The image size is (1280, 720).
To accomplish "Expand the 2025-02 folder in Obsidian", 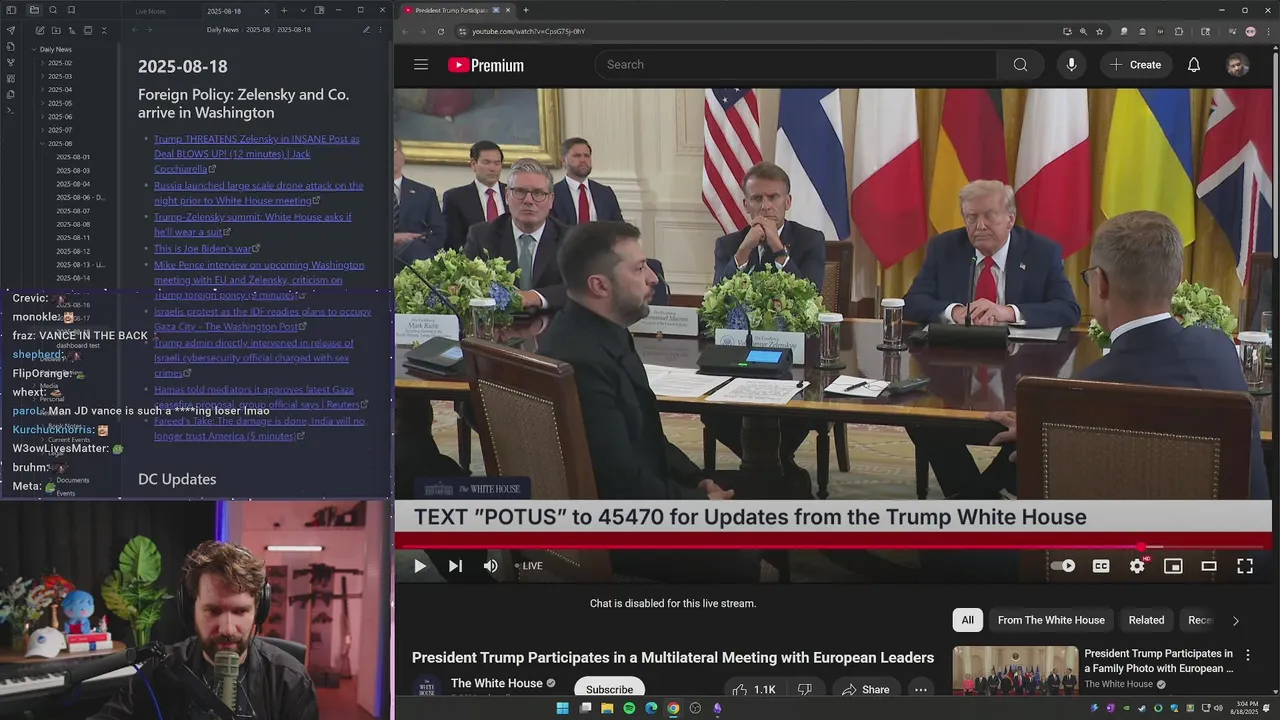I will coord(59,62).
